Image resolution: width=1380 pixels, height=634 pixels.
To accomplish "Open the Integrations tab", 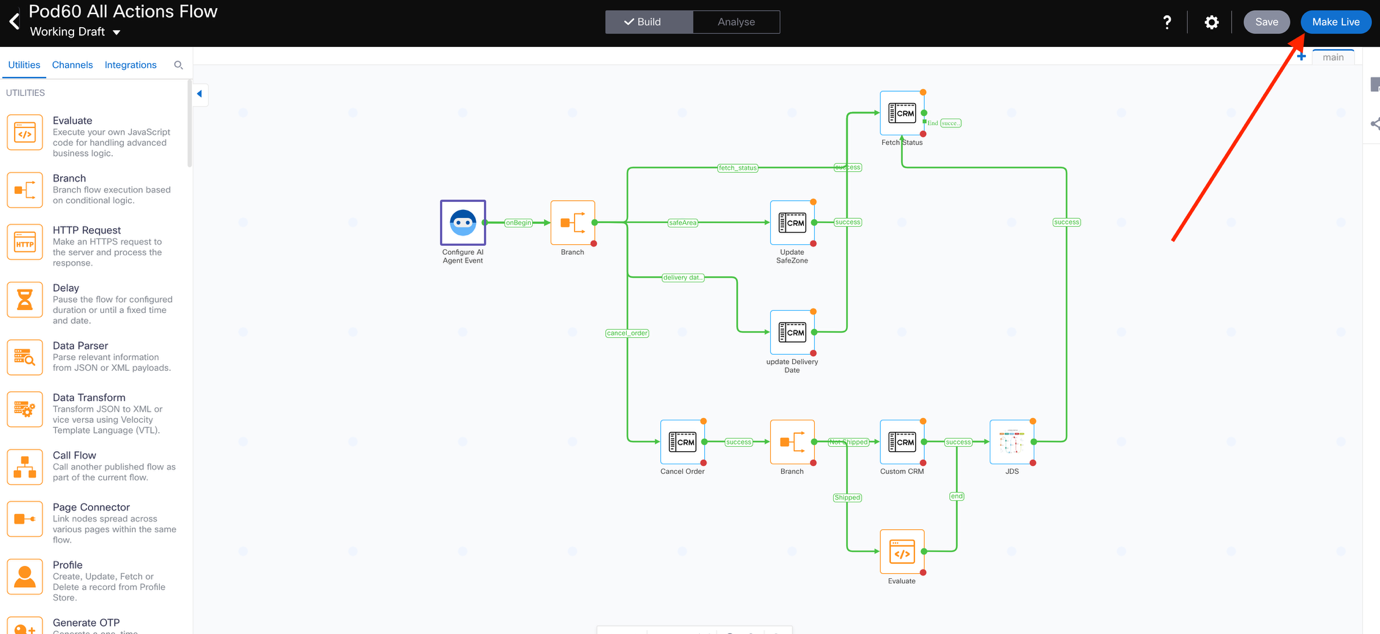I will 130,65.
